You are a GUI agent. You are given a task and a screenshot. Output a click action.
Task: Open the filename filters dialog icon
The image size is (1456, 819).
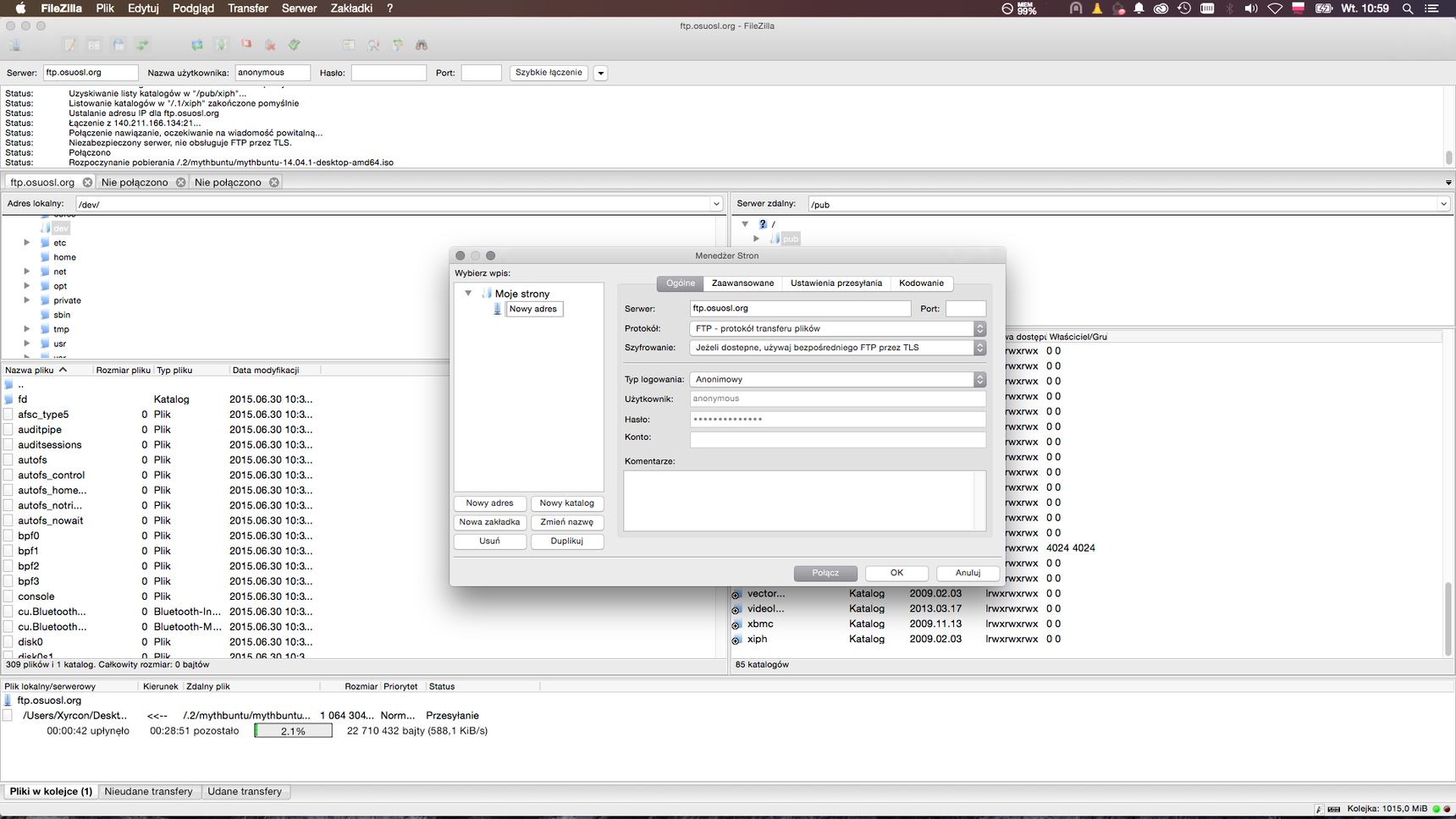(349, 45)
